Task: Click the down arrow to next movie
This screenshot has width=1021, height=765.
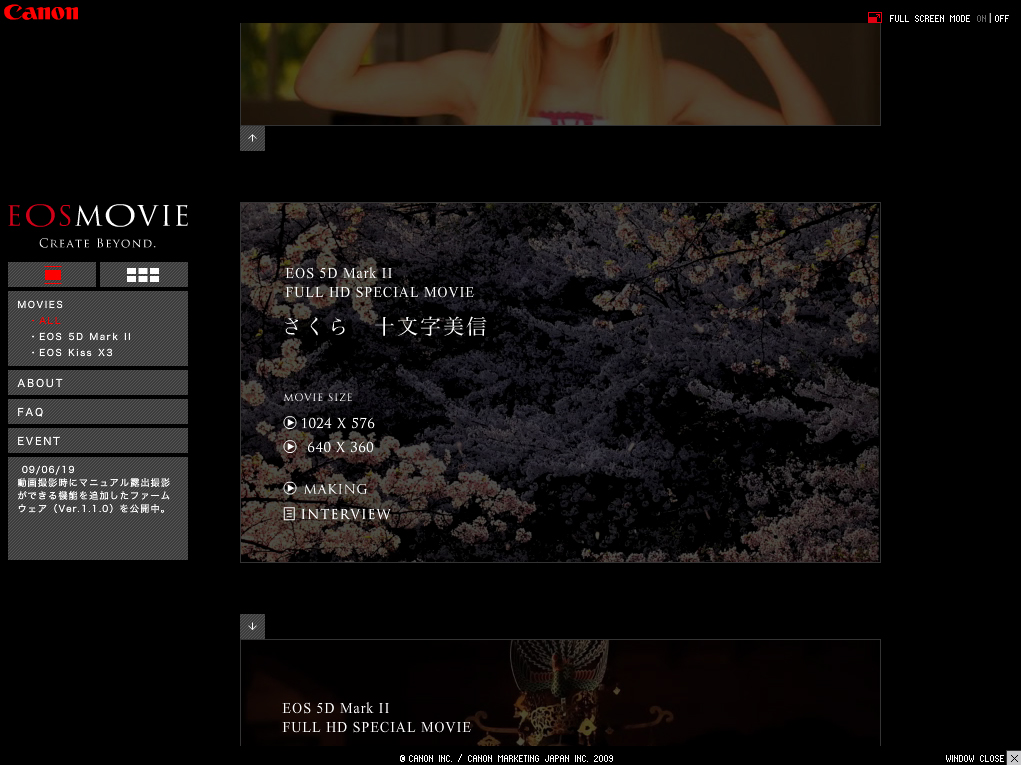Action: tap(252, 625)
